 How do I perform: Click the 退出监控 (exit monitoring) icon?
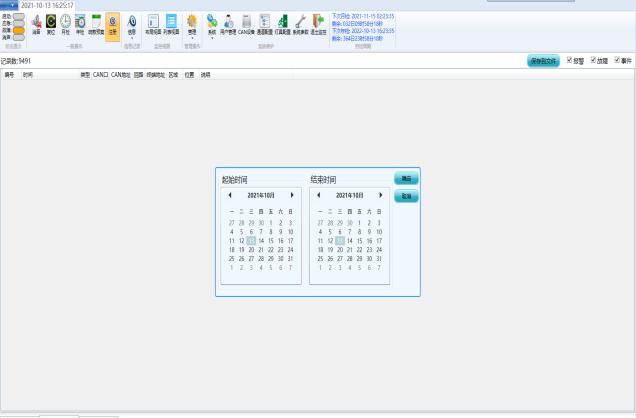point(318,22)
